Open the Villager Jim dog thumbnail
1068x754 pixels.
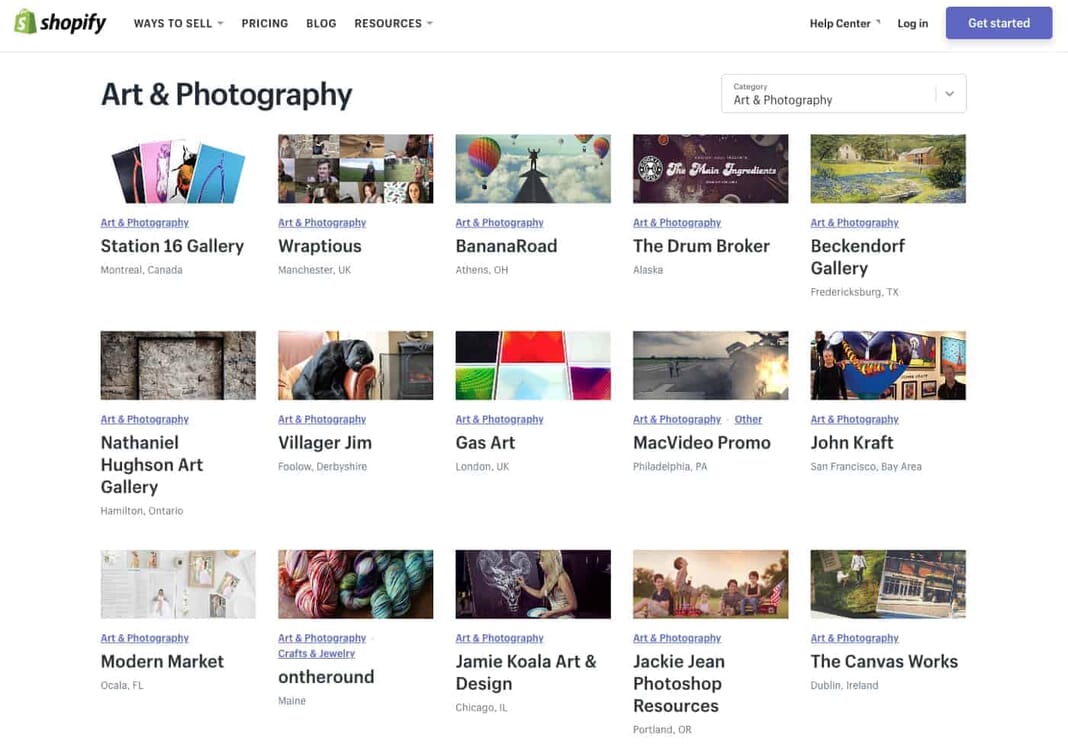355,366
